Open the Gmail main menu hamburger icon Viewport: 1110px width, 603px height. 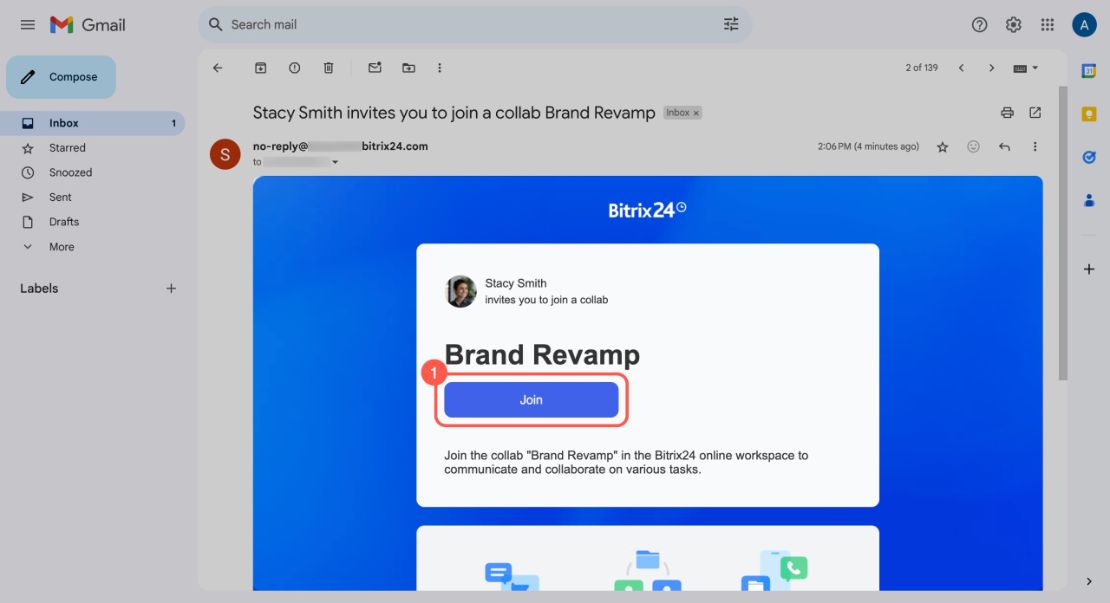[28, 25]
